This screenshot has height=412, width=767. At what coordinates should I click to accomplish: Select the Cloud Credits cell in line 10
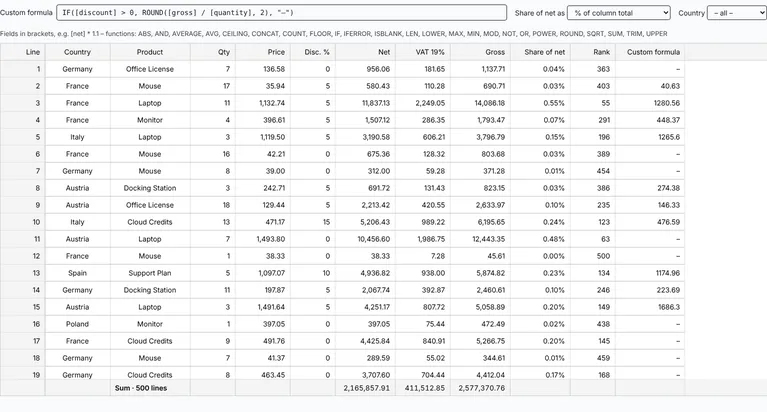pyautogui.click(x=150, y=222)
